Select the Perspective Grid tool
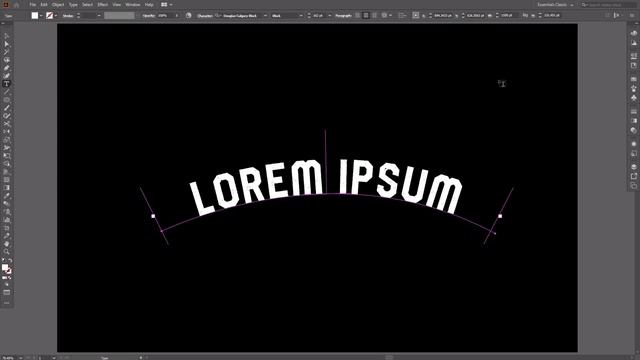640x360 pixels. pos(7,171)
